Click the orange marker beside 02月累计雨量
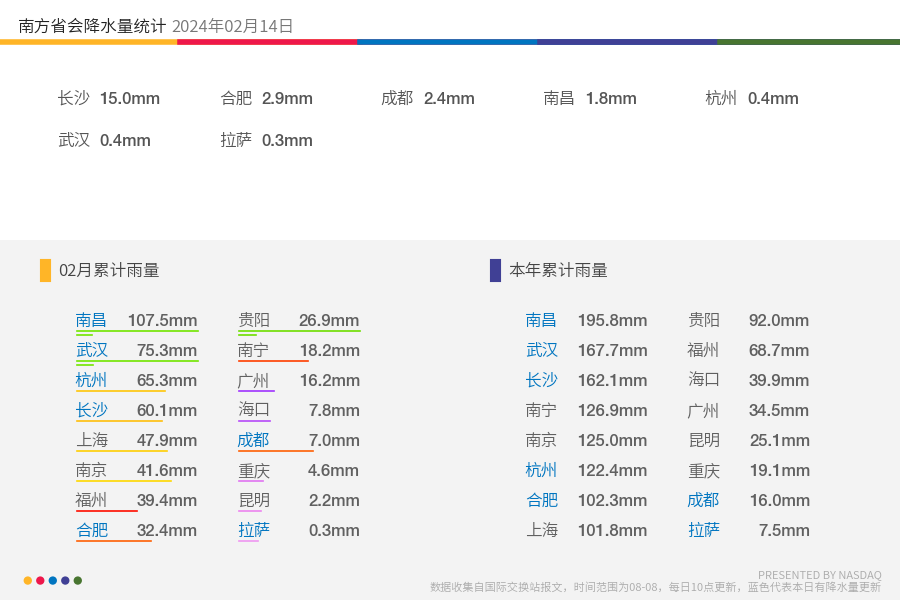900x600 pixels. 45,270
